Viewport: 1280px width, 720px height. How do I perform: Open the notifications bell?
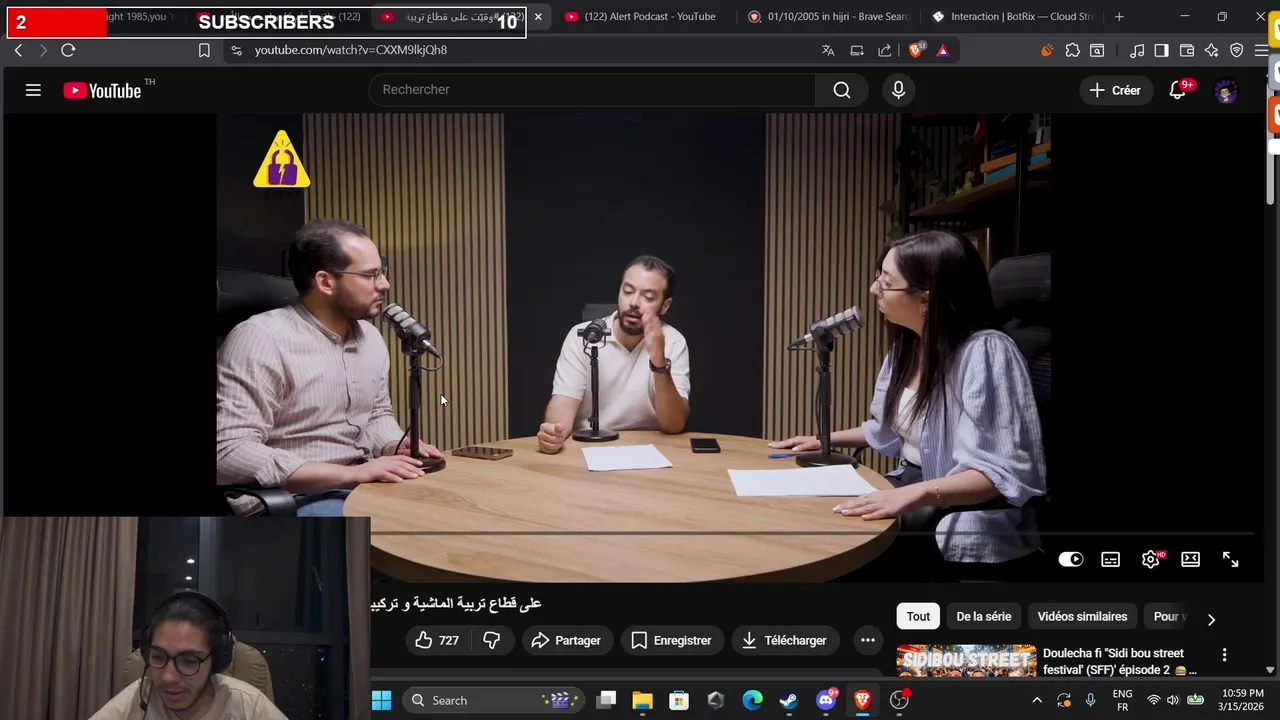point(1178,90)
